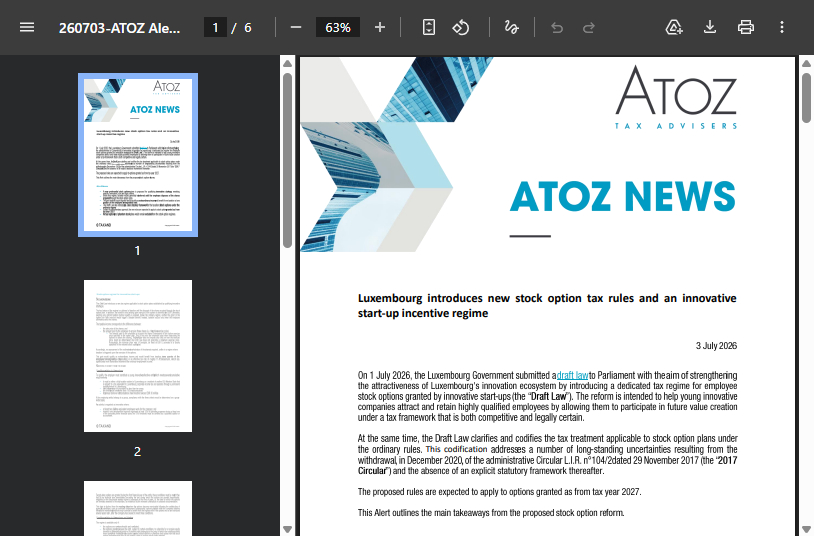815x536 pixels.
Task: Click the undo arrow icon
Action: click(557, 28)
